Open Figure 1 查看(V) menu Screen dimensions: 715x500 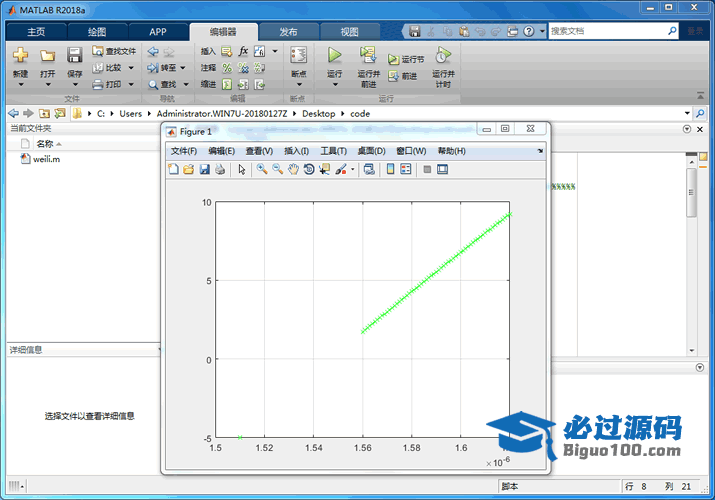[x=259, y=151]
